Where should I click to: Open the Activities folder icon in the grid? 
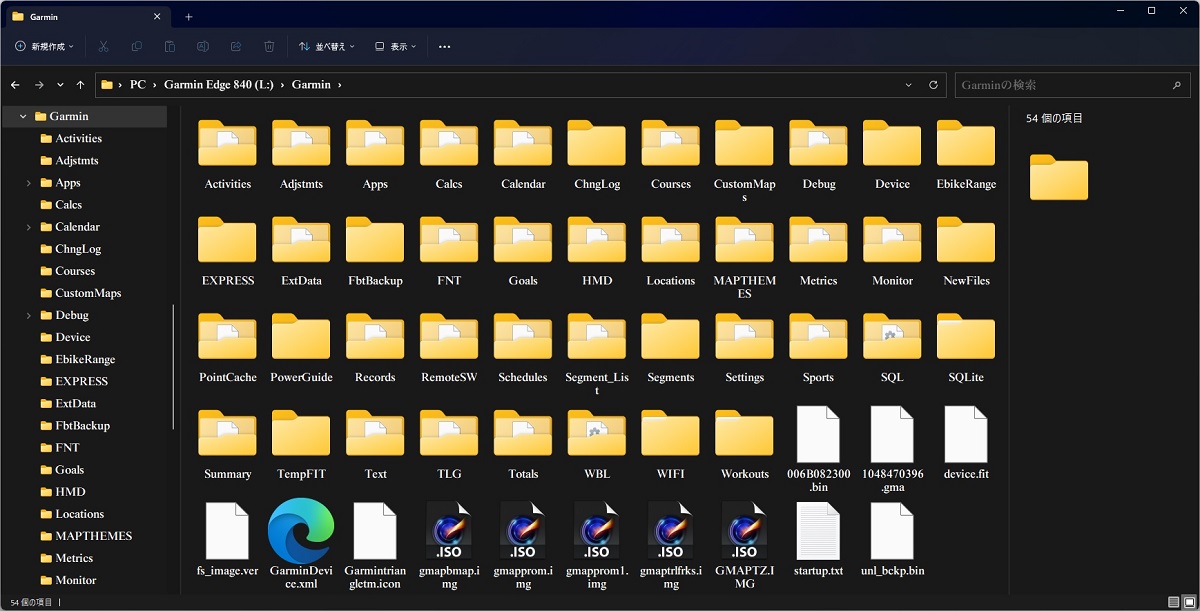(x=227, y=143)
